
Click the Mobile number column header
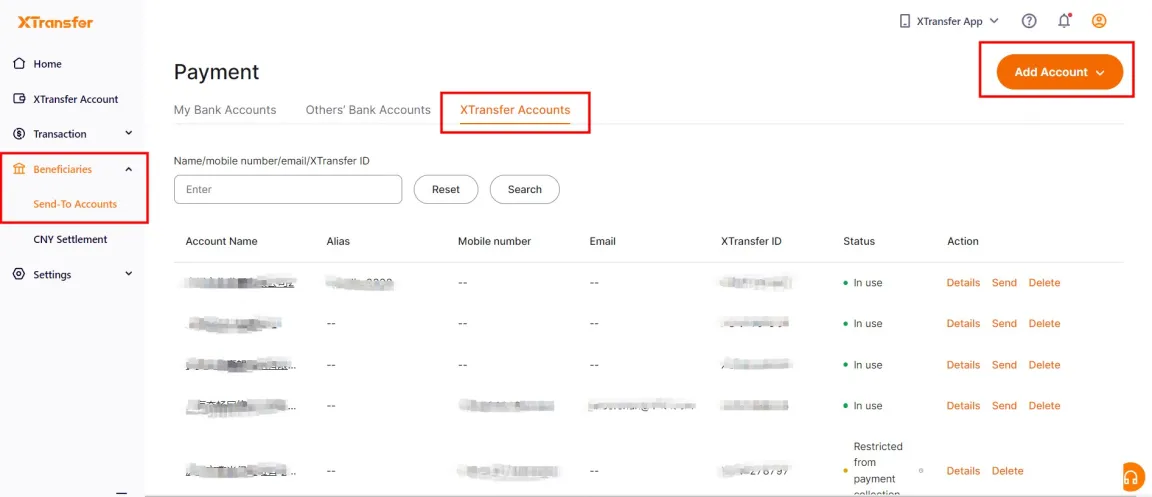click(x=494, y=241)
